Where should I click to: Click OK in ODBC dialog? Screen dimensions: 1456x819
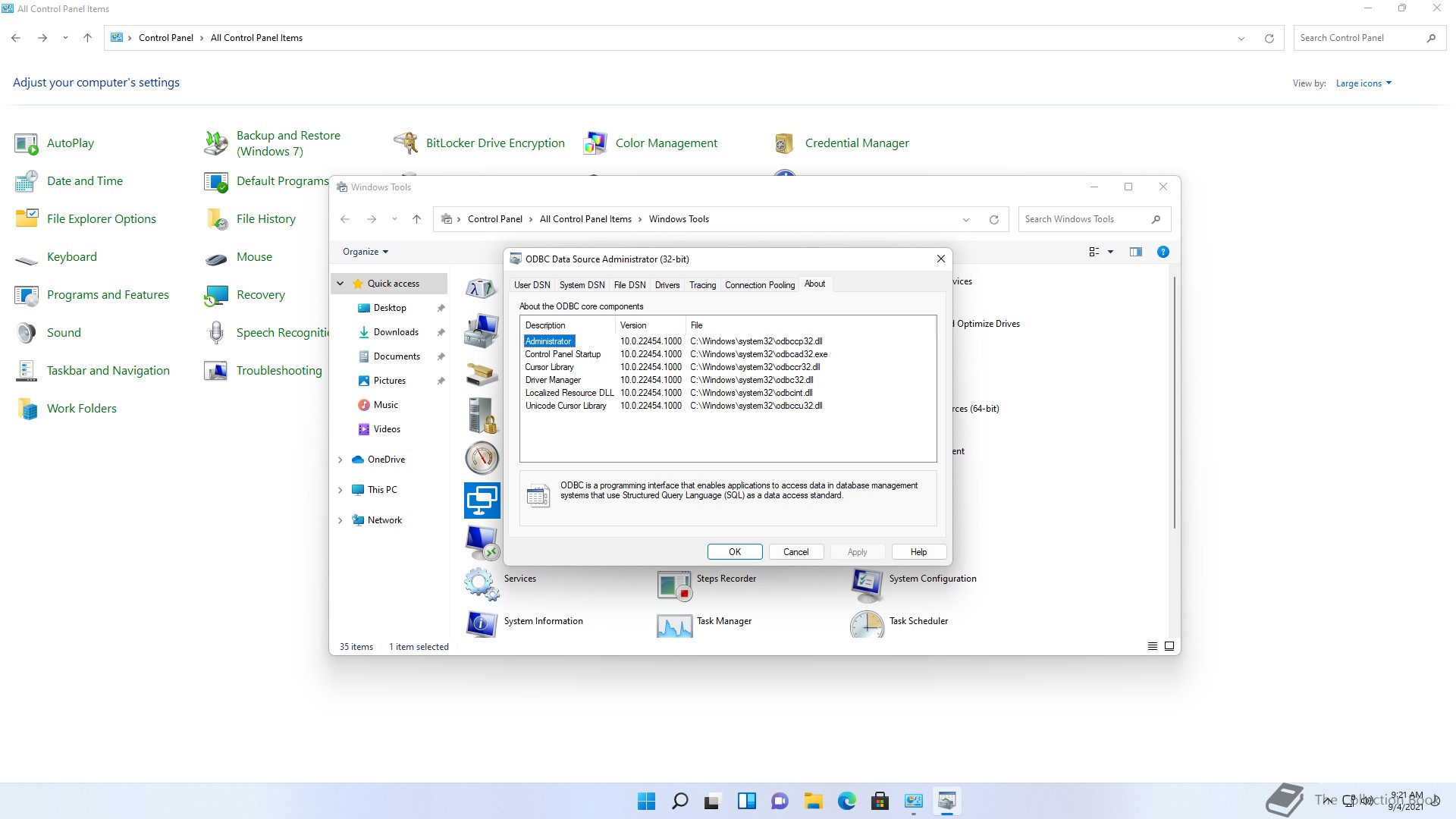[x=735, y=552]
